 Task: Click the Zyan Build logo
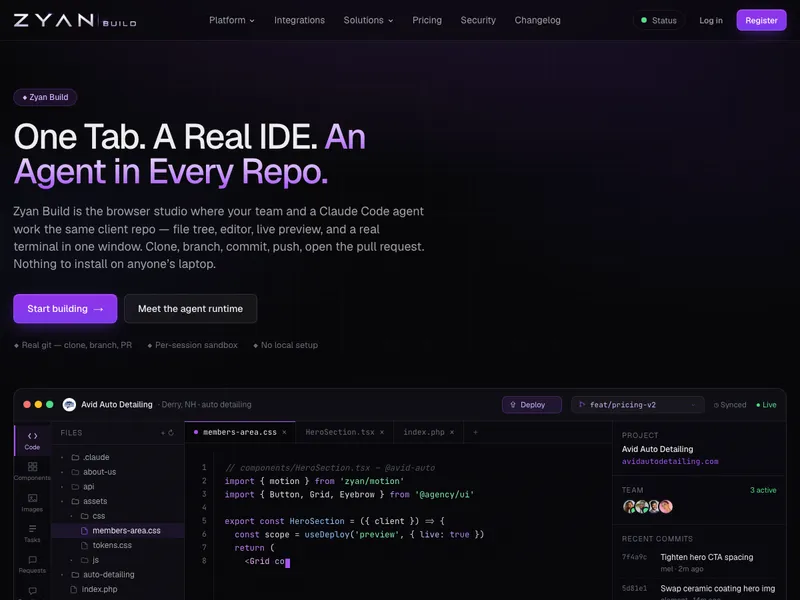[x=75, y=20]
